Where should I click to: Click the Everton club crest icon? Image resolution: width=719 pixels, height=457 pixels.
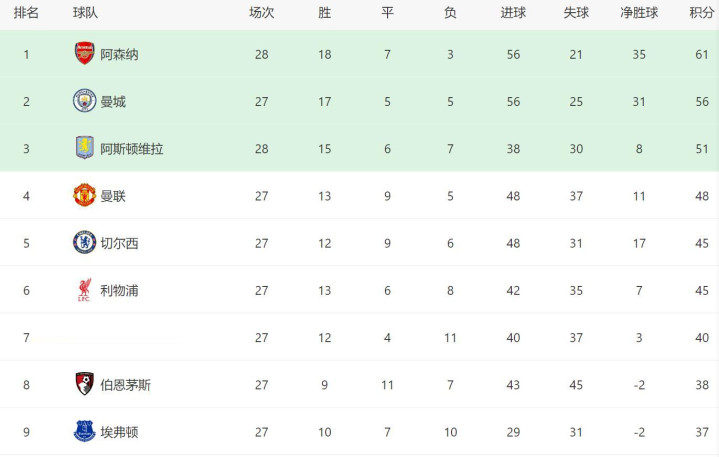click(85, 431)
